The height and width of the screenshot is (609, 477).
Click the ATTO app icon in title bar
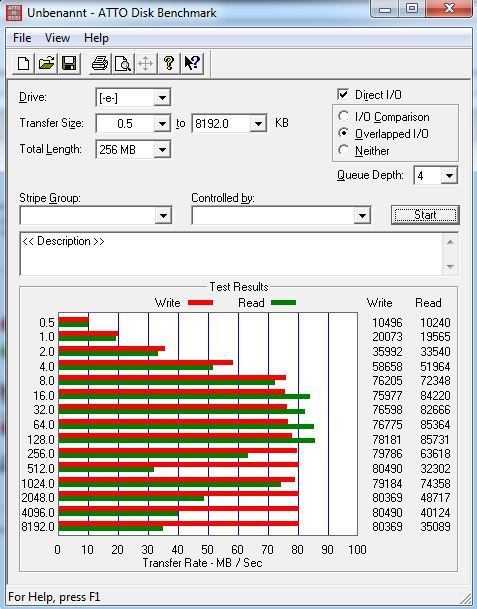coord(14,13)
